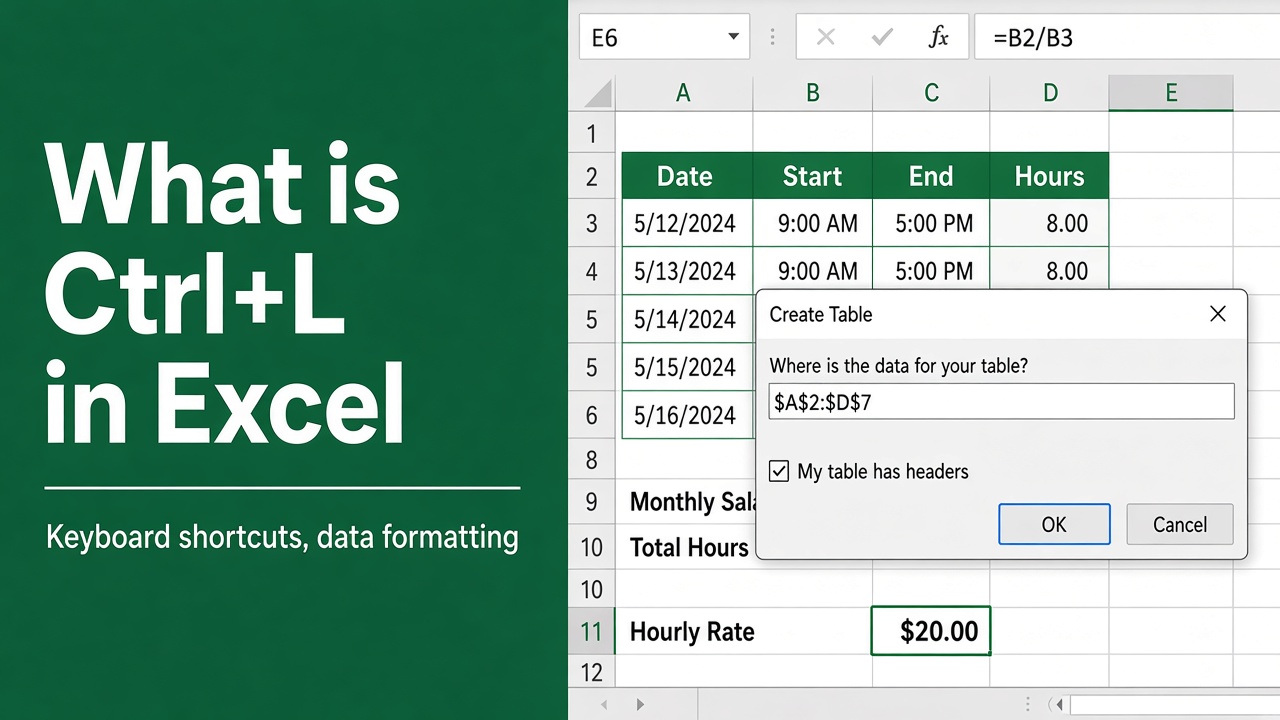This screenshot has height=720, width=1280.
Task: Open the Name Box dropdown arrow
Action: 733,38
